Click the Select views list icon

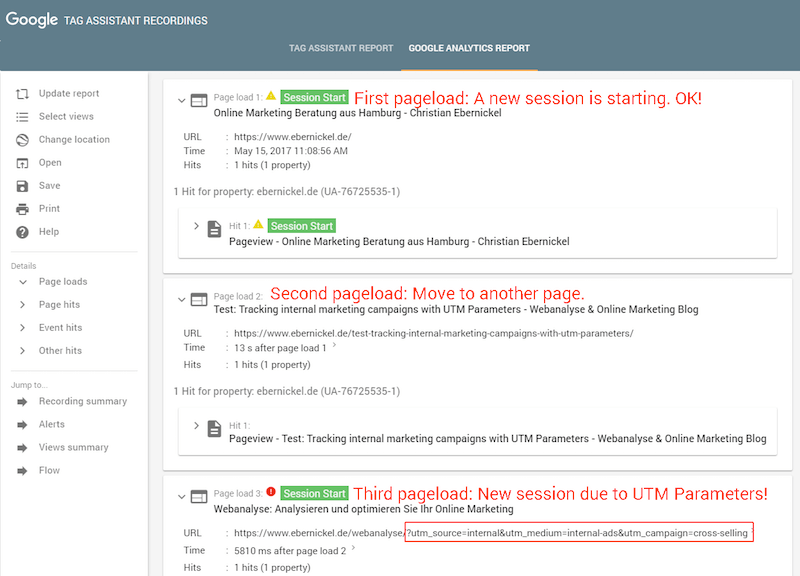pyautogui.click(x=22, y=117)
